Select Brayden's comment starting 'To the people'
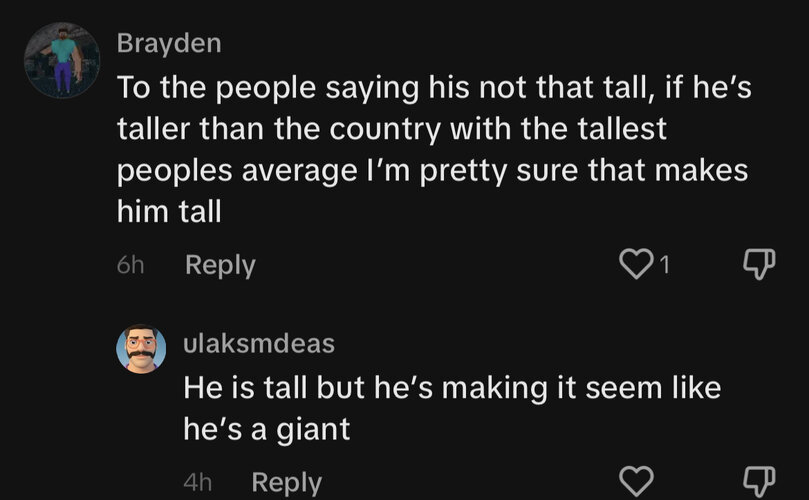Image resolution: width=809 pixels, height=500 pixels. pos(434,149)
